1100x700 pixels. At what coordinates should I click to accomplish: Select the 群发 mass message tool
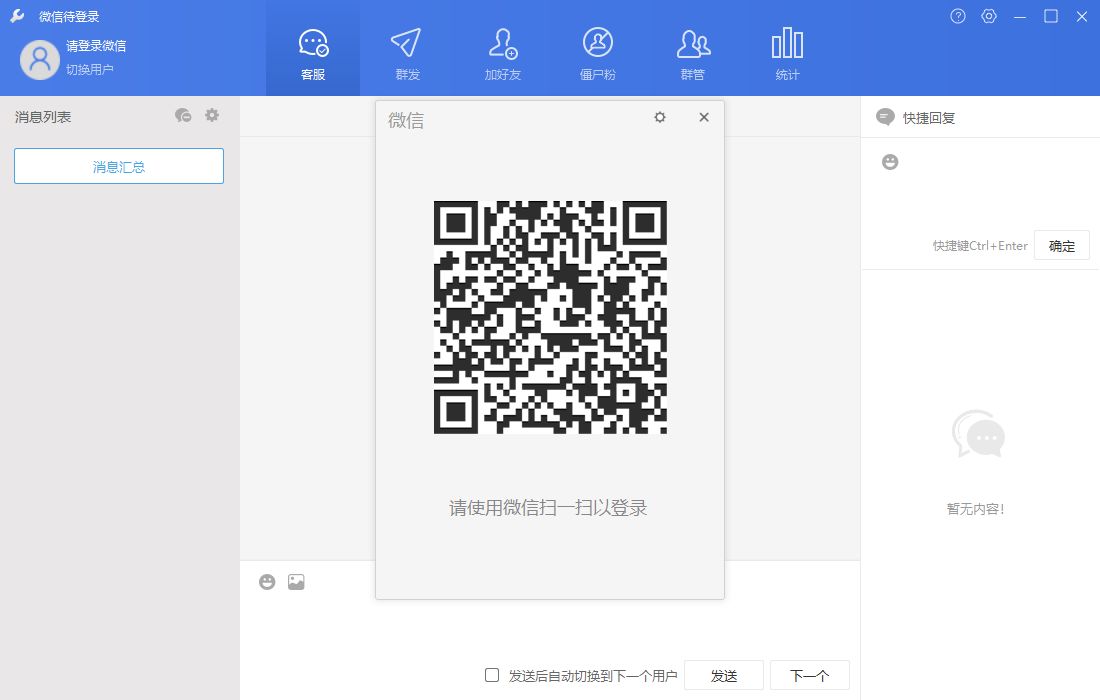(406, 49)
